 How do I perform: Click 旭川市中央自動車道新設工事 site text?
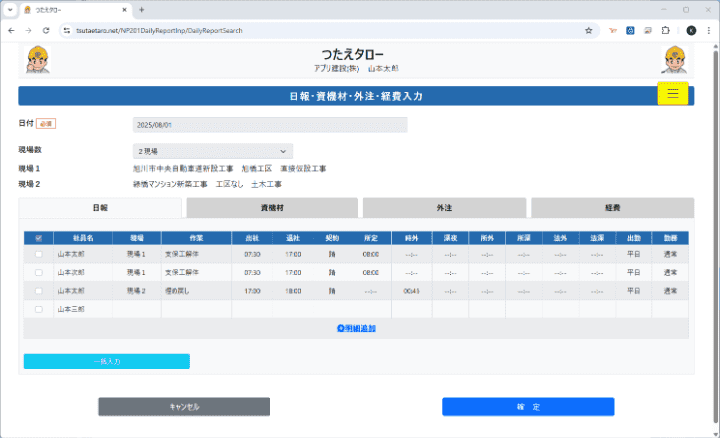click(183, 168)
